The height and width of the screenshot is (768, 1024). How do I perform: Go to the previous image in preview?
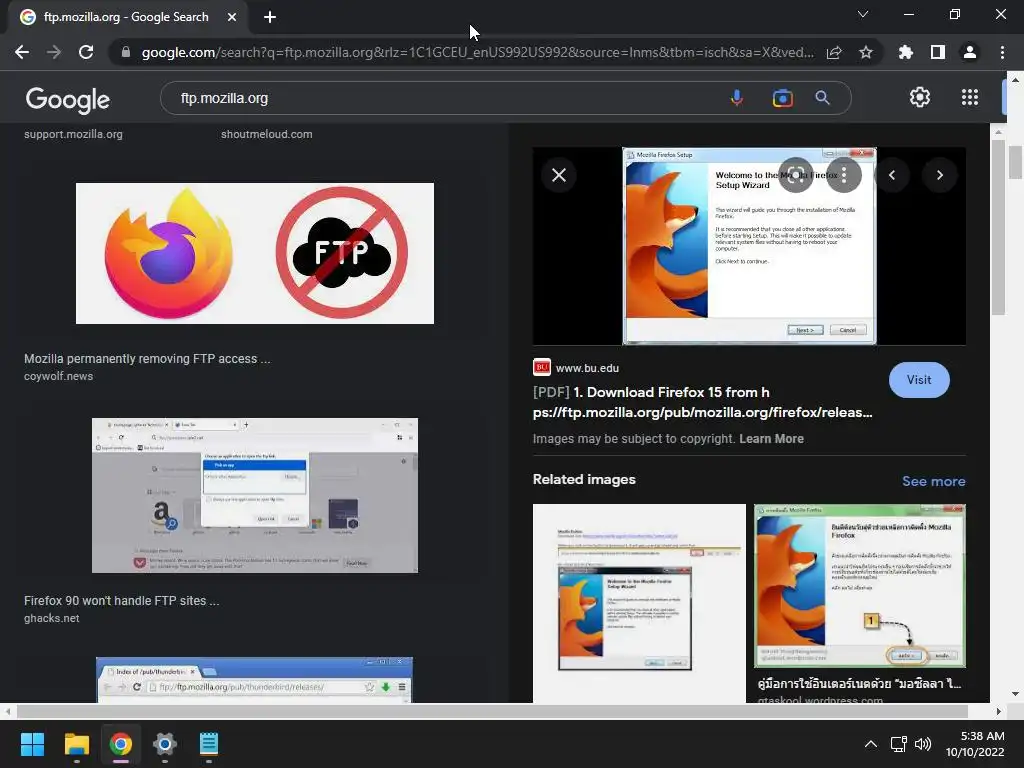(891, 175)
